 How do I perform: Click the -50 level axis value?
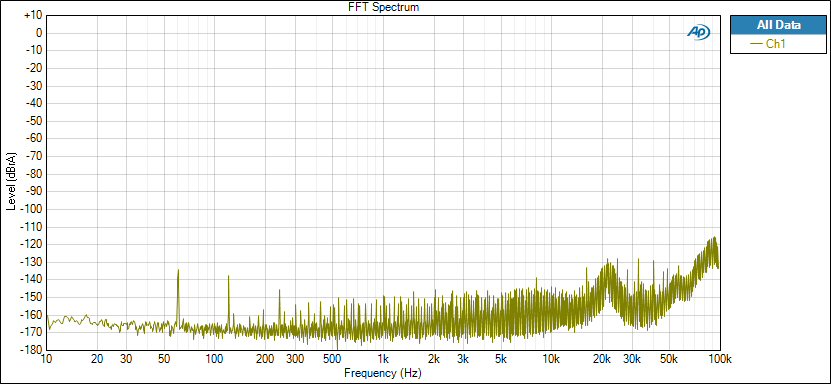(34, 121)
